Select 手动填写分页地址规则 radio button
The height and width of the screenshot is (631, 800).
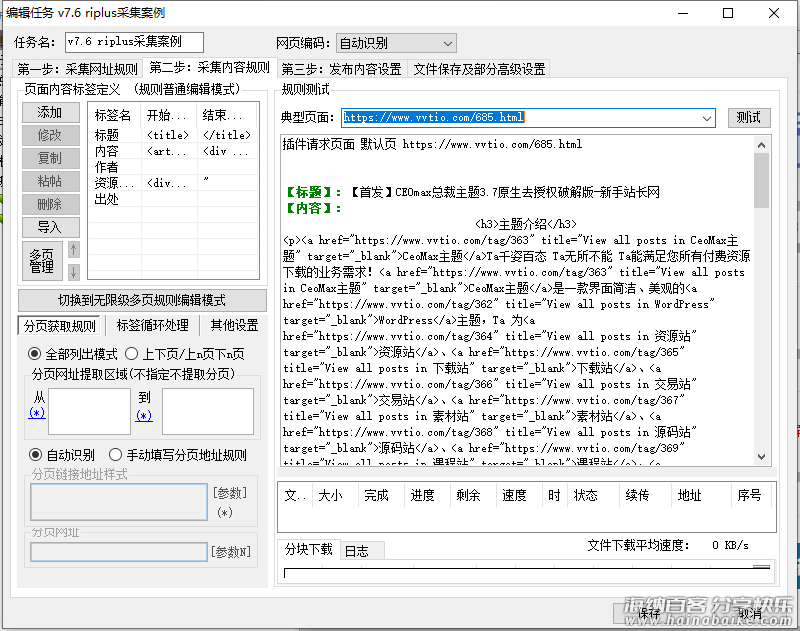pyautogui.click(x=178, y=455)
